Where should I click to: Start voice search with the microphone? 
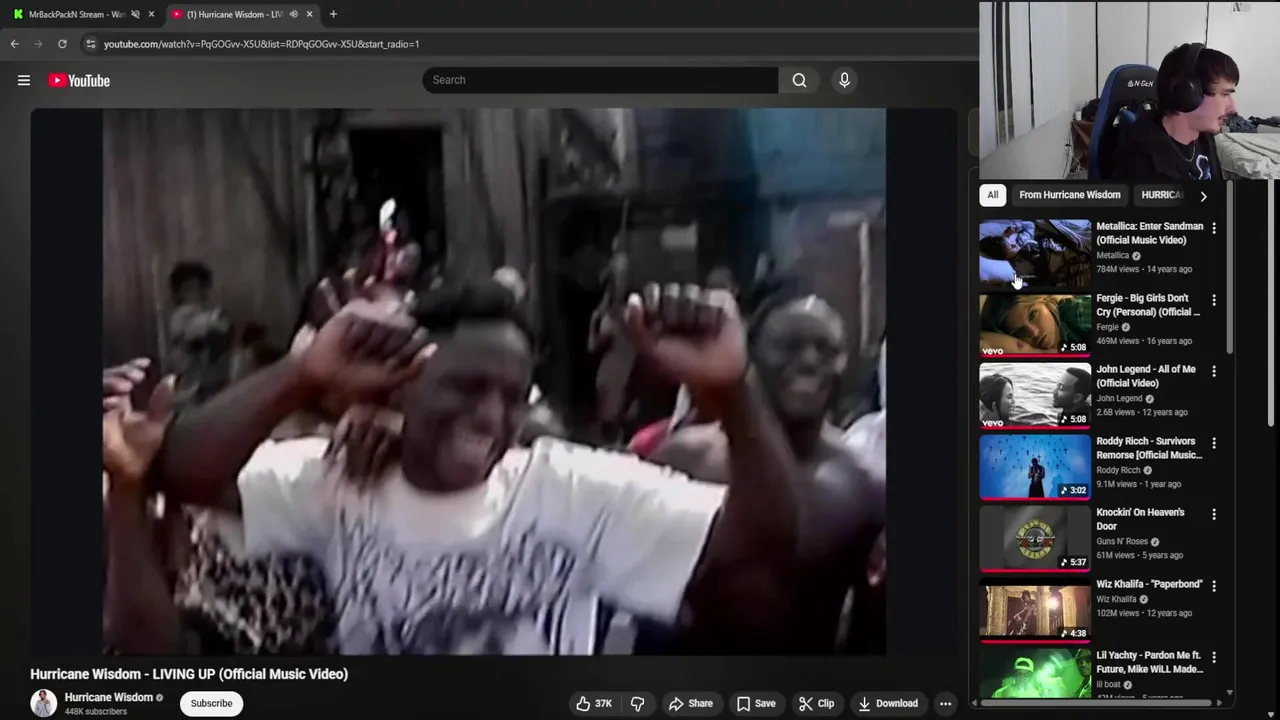point(844,80)
